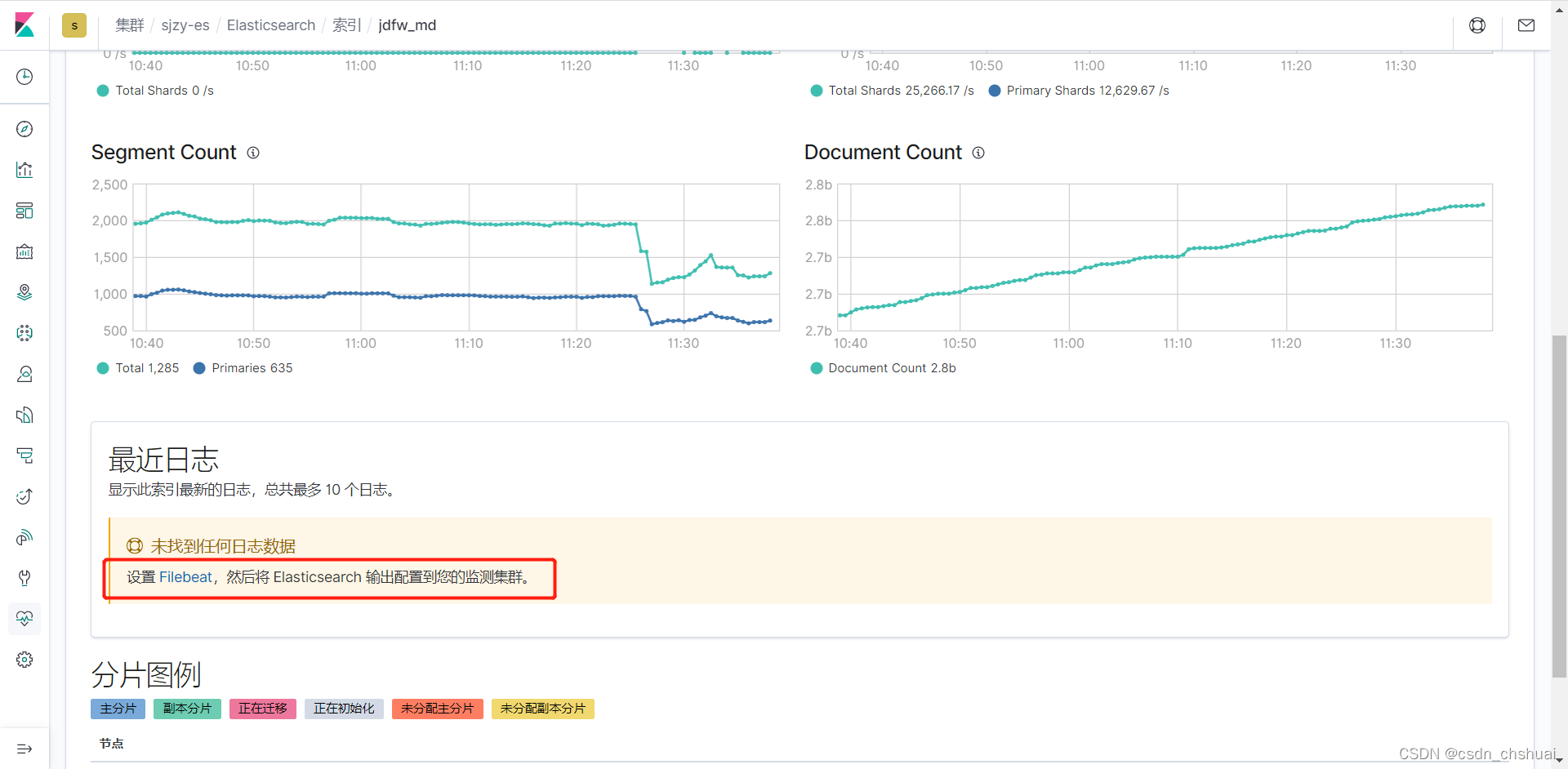Image resolution: width=1568 pixels, height=769 pixels.
Task: Click the 未找到任何日志数据 warning title
Action: [223, 546]
